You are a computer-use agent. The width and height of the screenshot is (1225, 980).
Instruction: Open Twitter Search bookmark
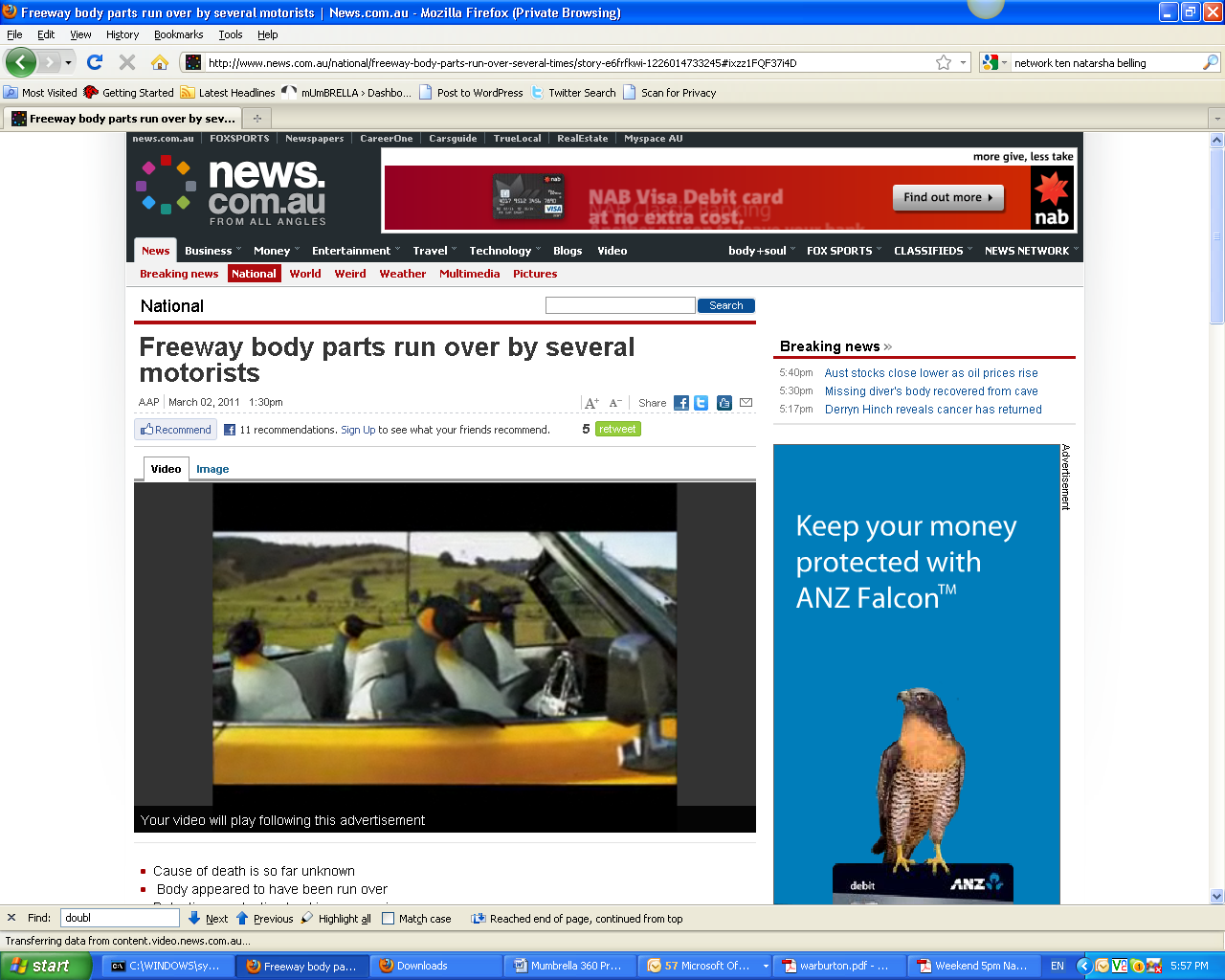click(573, 93)
